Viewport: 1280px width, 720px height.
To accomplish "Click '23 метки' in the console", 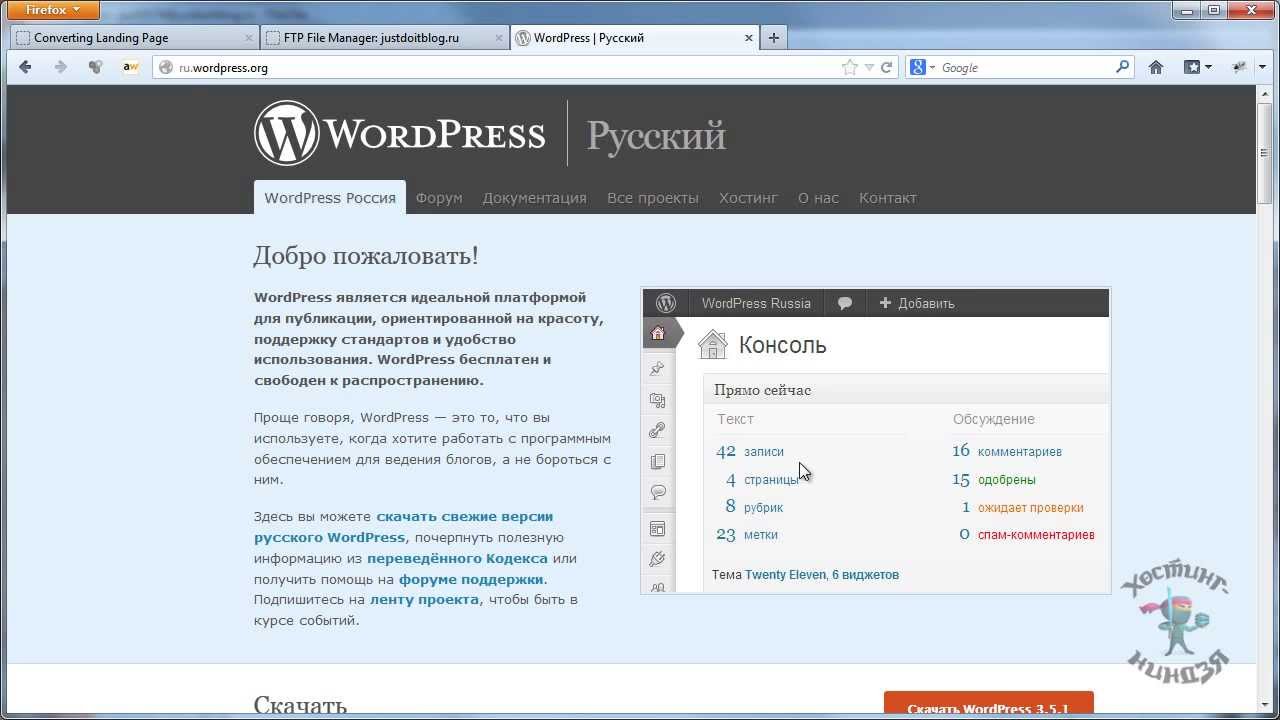I will (x=747, y=534).
